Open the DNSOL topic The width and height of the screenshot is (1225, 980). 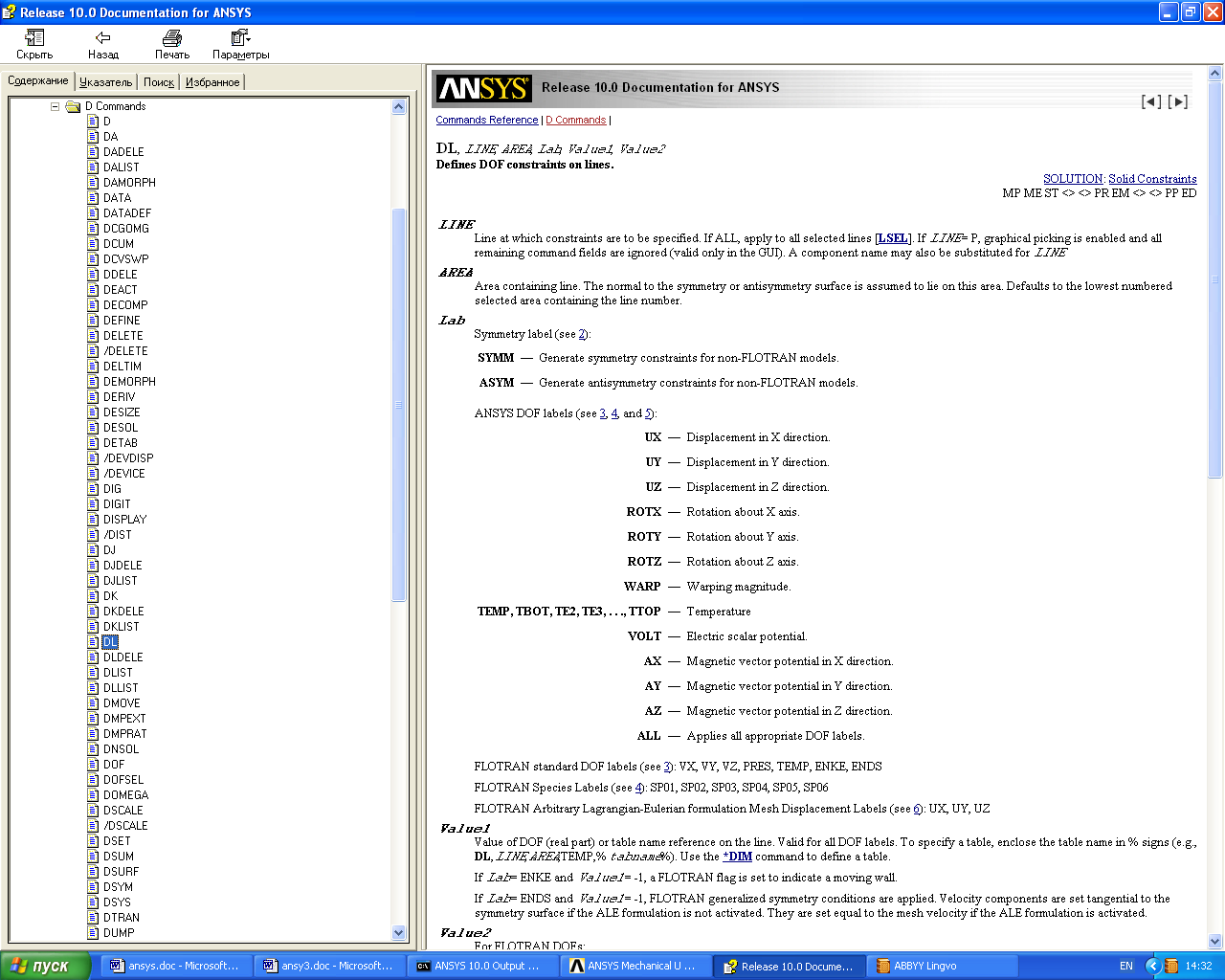pyautogui.click(x=121, y=749)
